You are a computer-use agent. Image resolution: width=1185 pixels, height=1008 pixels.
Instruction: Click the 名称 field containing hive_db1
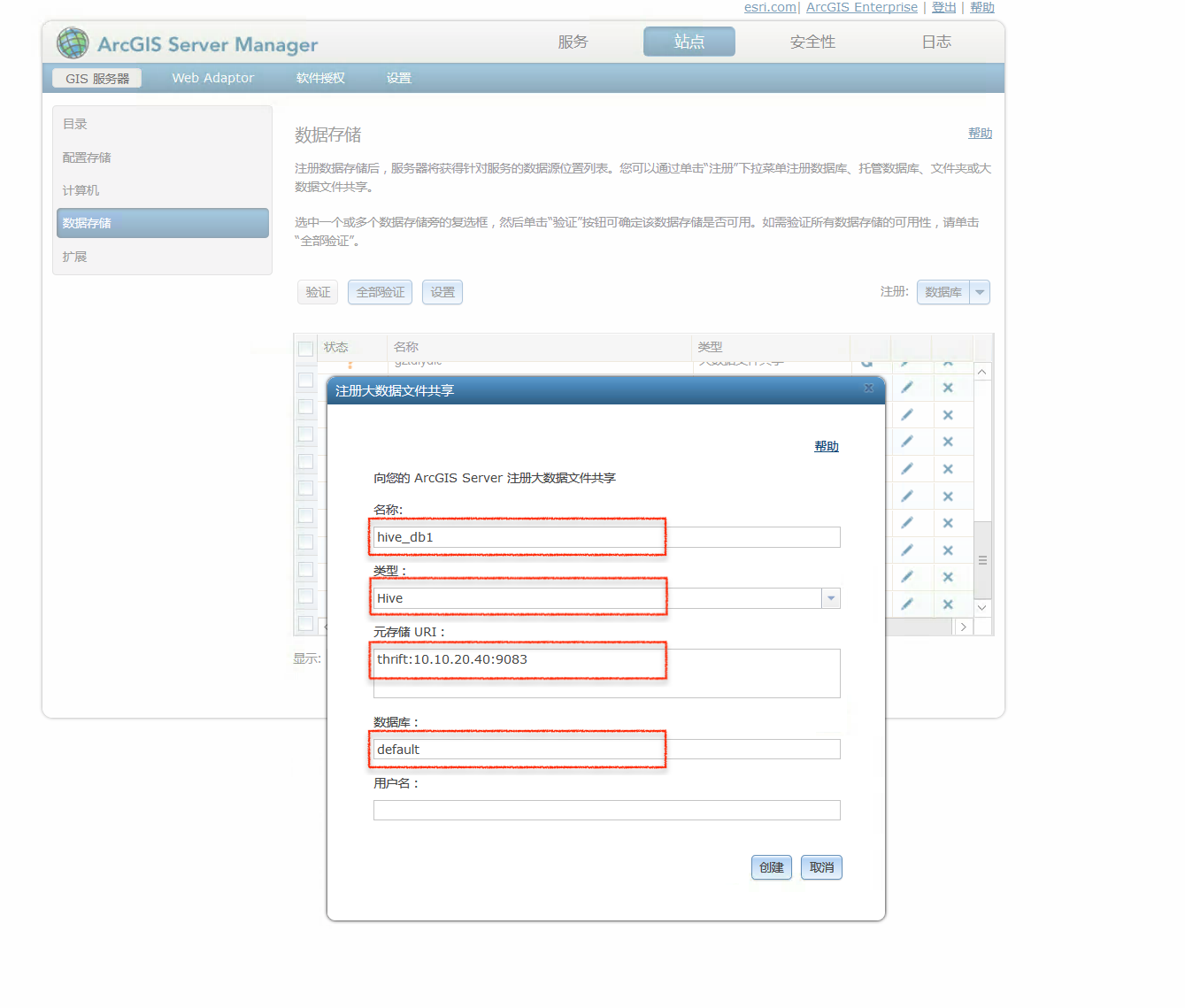pos(607,537)
